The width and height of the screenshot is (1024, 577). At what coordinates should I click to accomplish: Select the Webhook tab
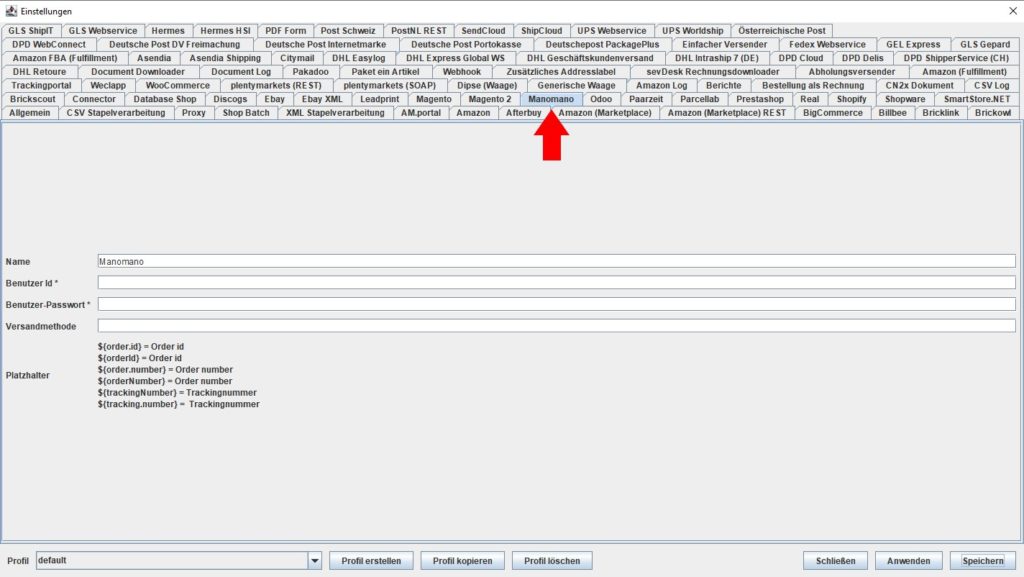[x=462, y=72]
